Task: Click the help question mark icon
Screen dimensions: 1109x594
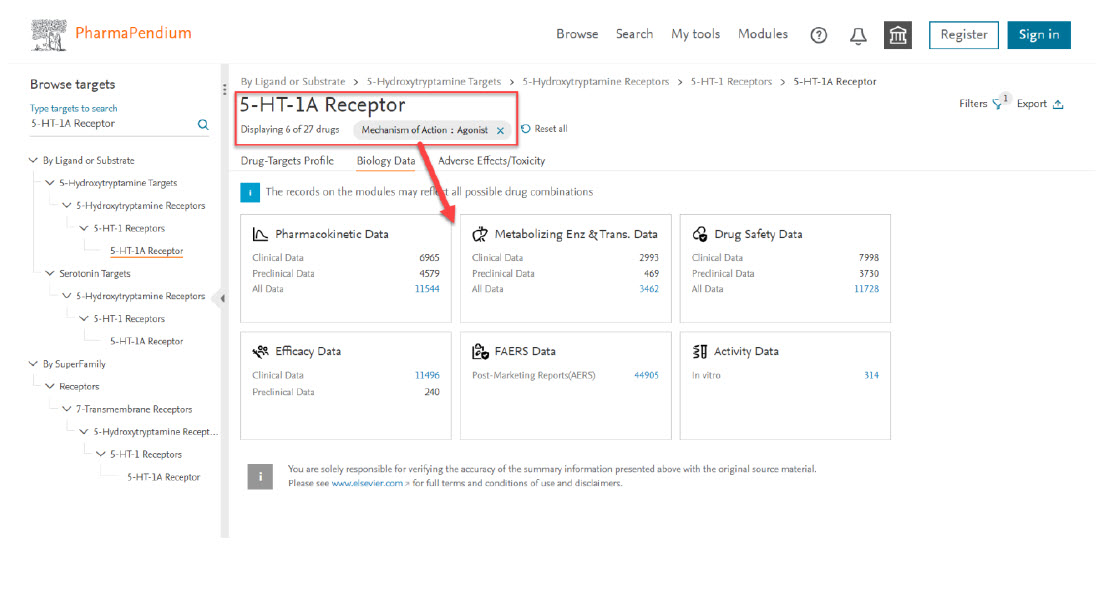Action: click(818, 35)
